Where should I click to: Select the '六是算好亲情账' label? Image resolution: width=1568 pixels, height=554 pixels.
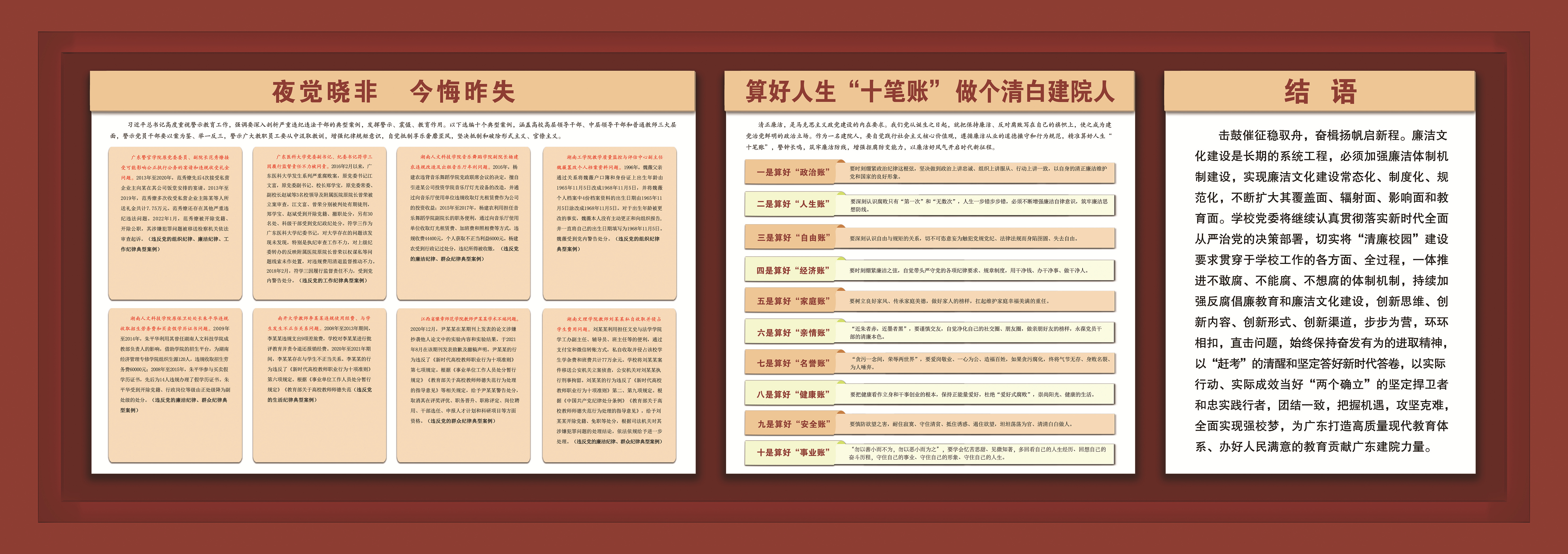click(x=793, y=333)
